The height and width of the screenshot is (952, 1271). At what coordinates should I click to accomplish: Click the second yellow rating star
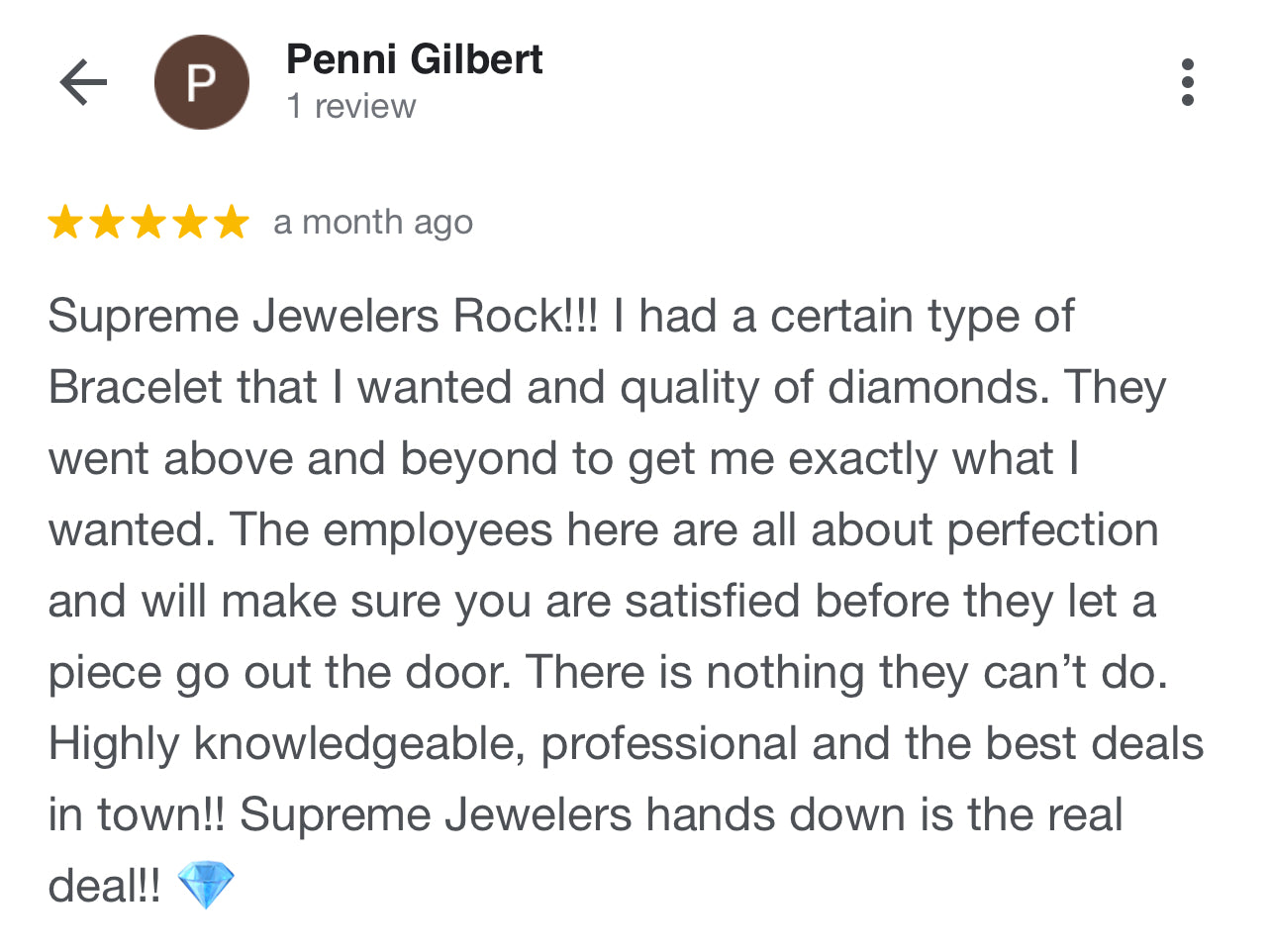click(x=107, y=223)
